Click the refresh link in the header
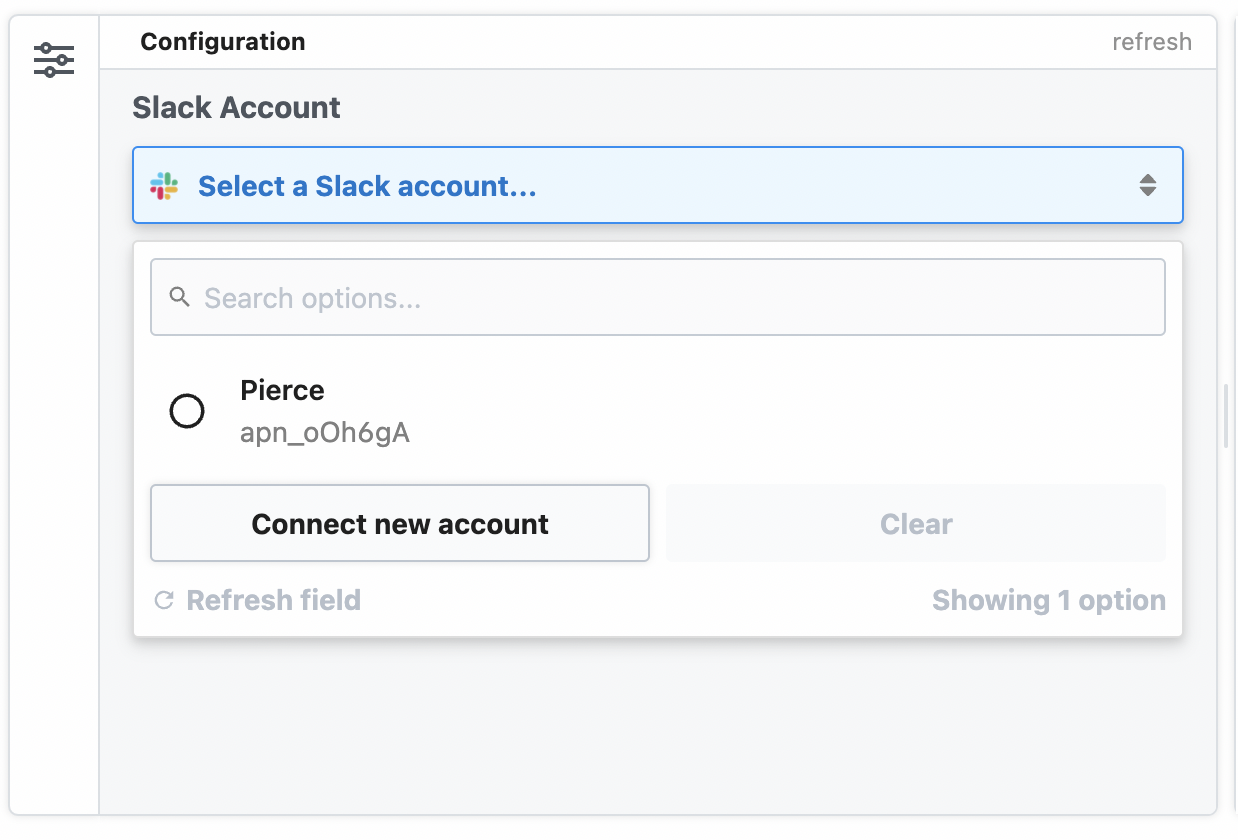Image resolution: width=1238 pixels, height=840 pixels. tap(1152, 41)
